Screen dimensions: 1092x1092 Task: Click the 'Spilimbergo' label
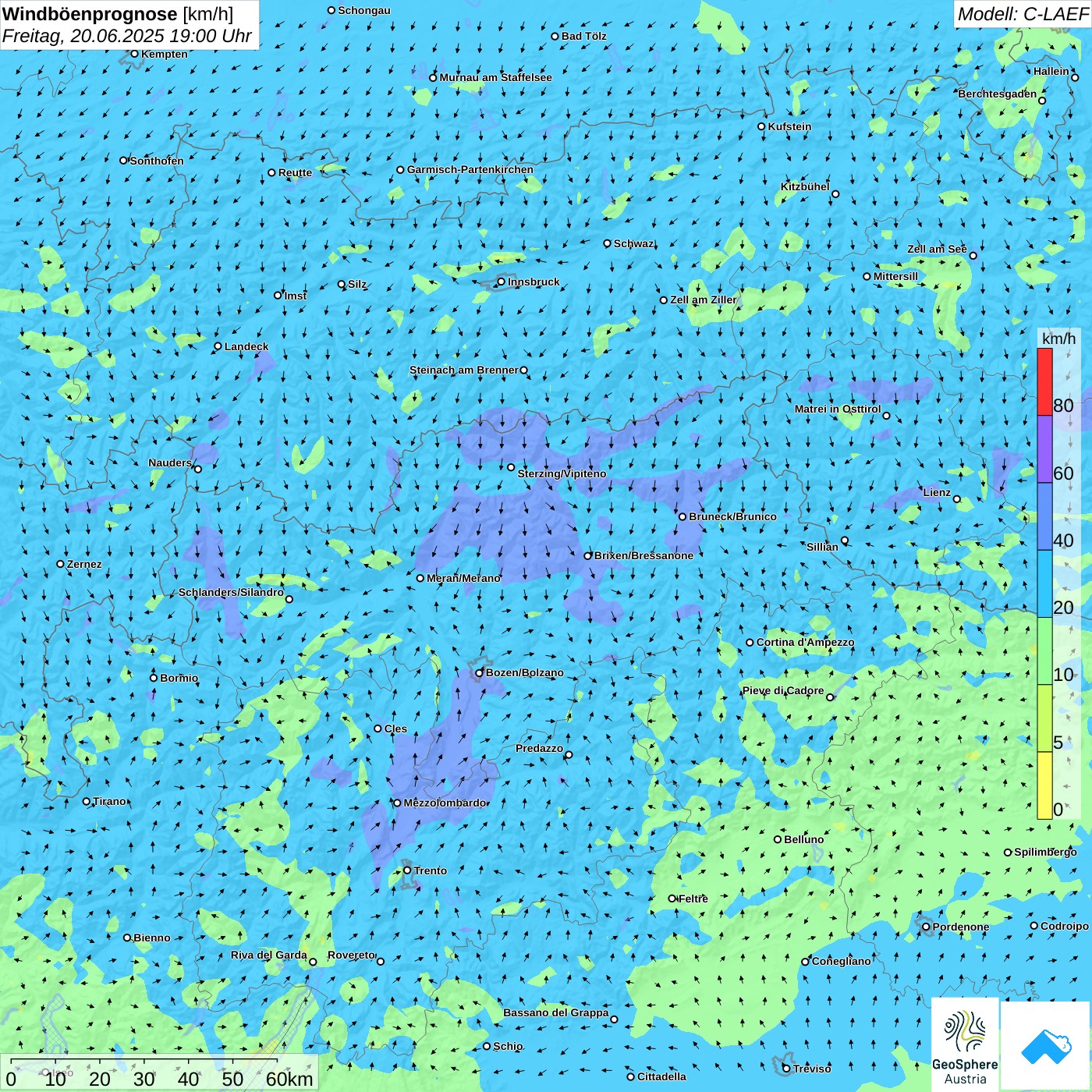coord(1045,852)
